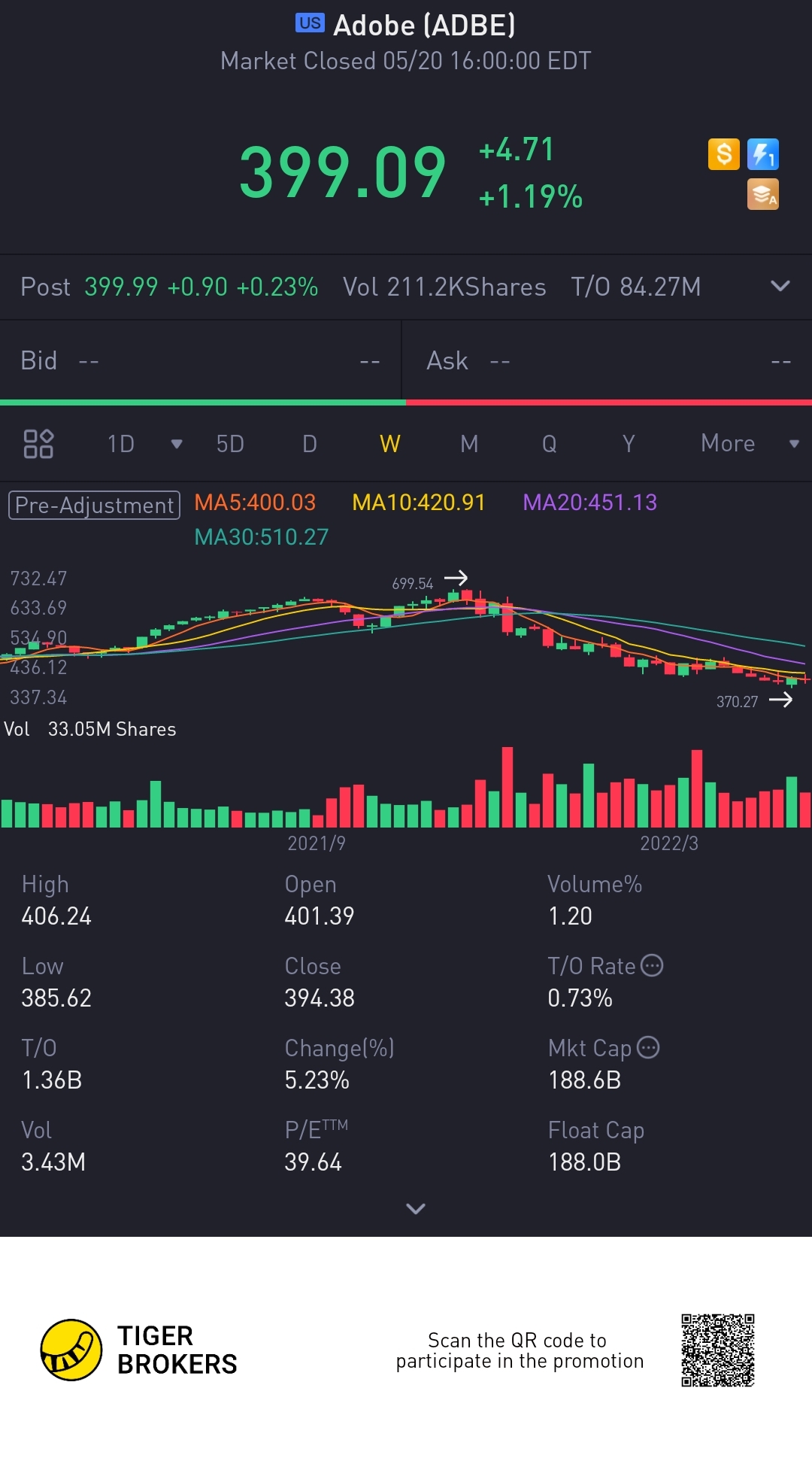Switch to the D daily chart tab
The height and width of the screenshot is (1464, 812).
coord(310,444)
